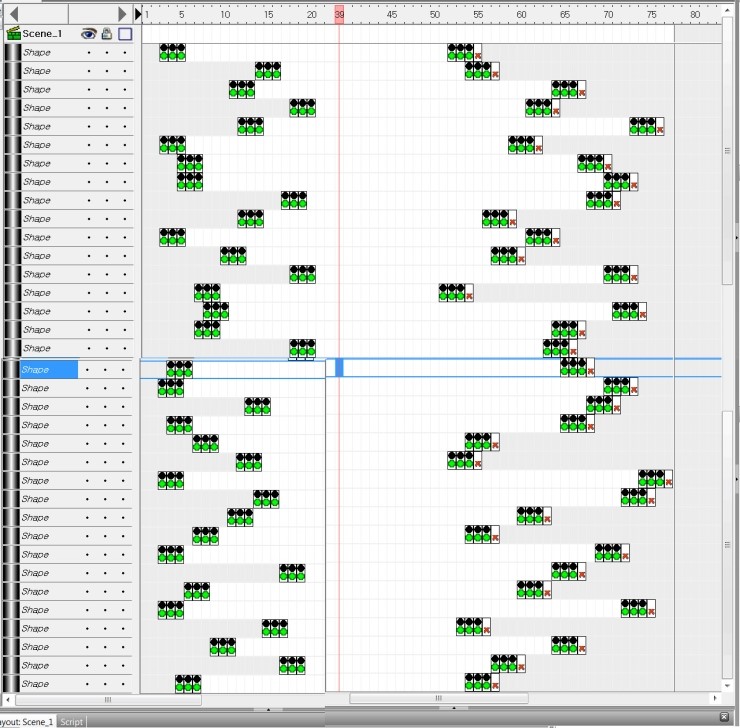Click the right horizontal scrollbar thumb under the frames
This screenshot has width=740, height=728.
click(439, 698)
